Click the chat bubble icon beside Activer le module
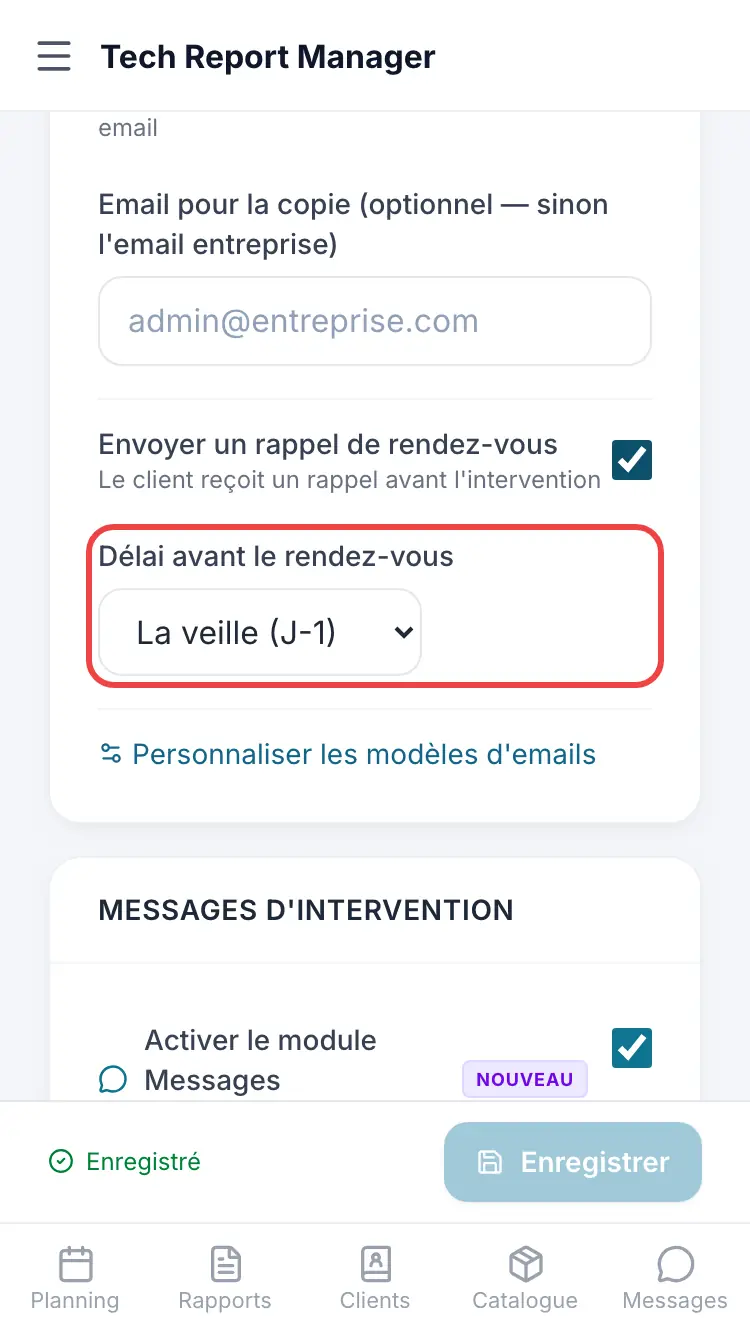The width and height of the screenshot is (750, 1334). pyautogui.click(x=113, y=1080)
